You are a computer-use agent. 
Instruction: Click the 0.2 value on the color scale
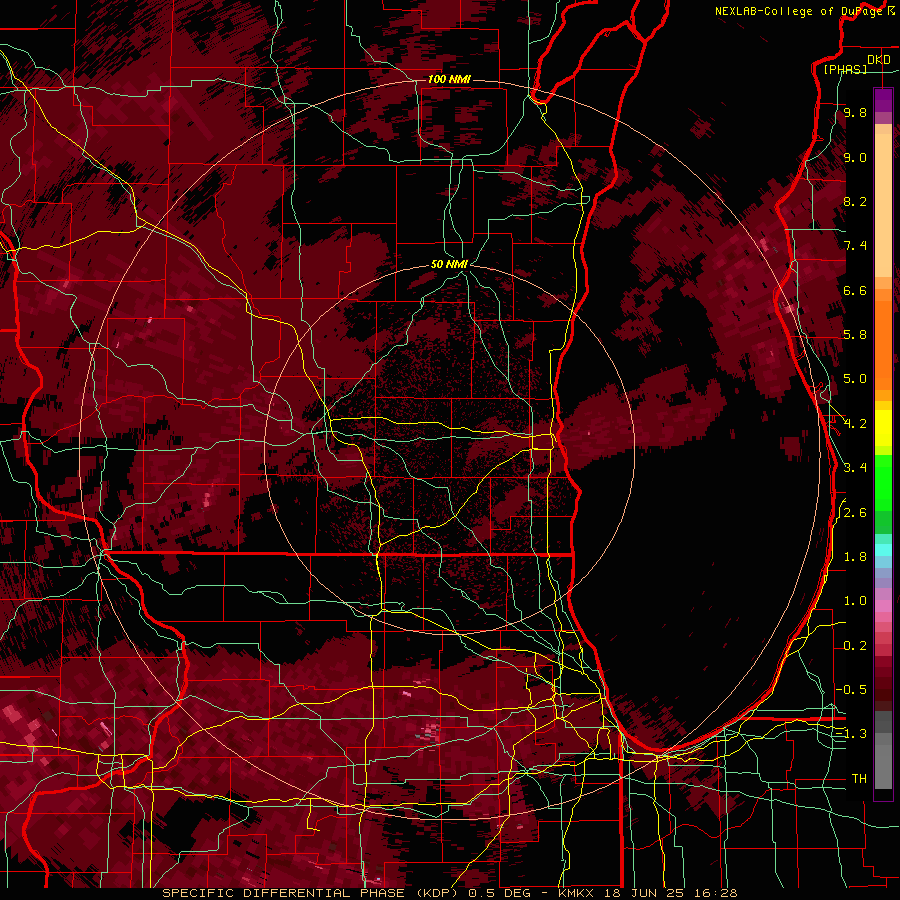click(855, 646)
